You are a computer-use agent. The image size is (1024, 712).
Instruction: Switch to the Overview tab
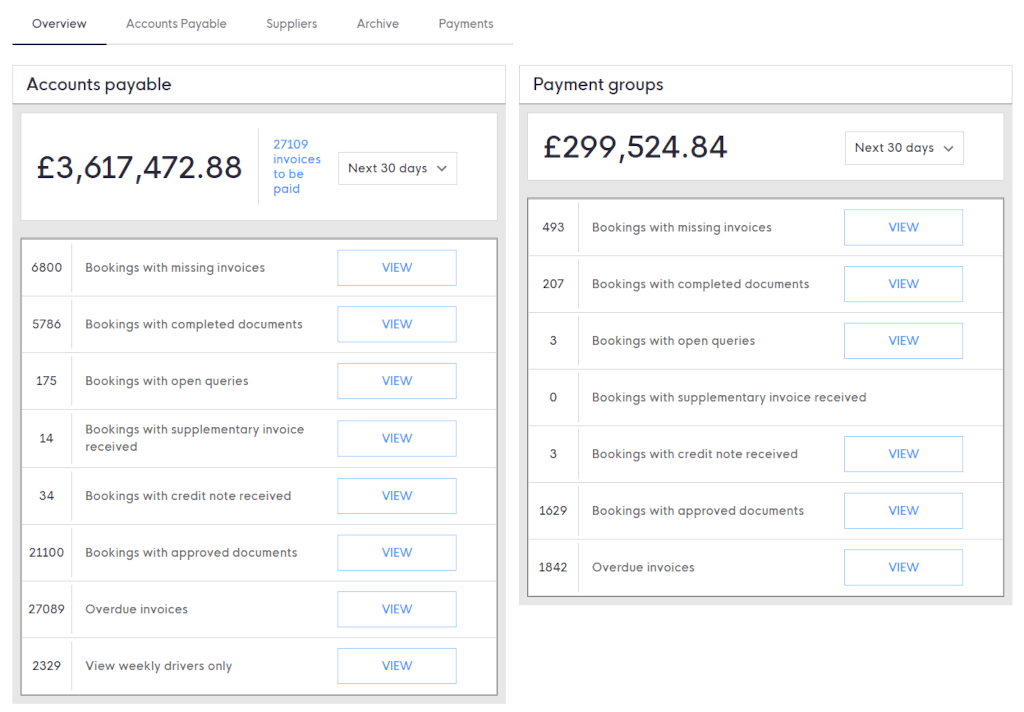coord(59,24)
